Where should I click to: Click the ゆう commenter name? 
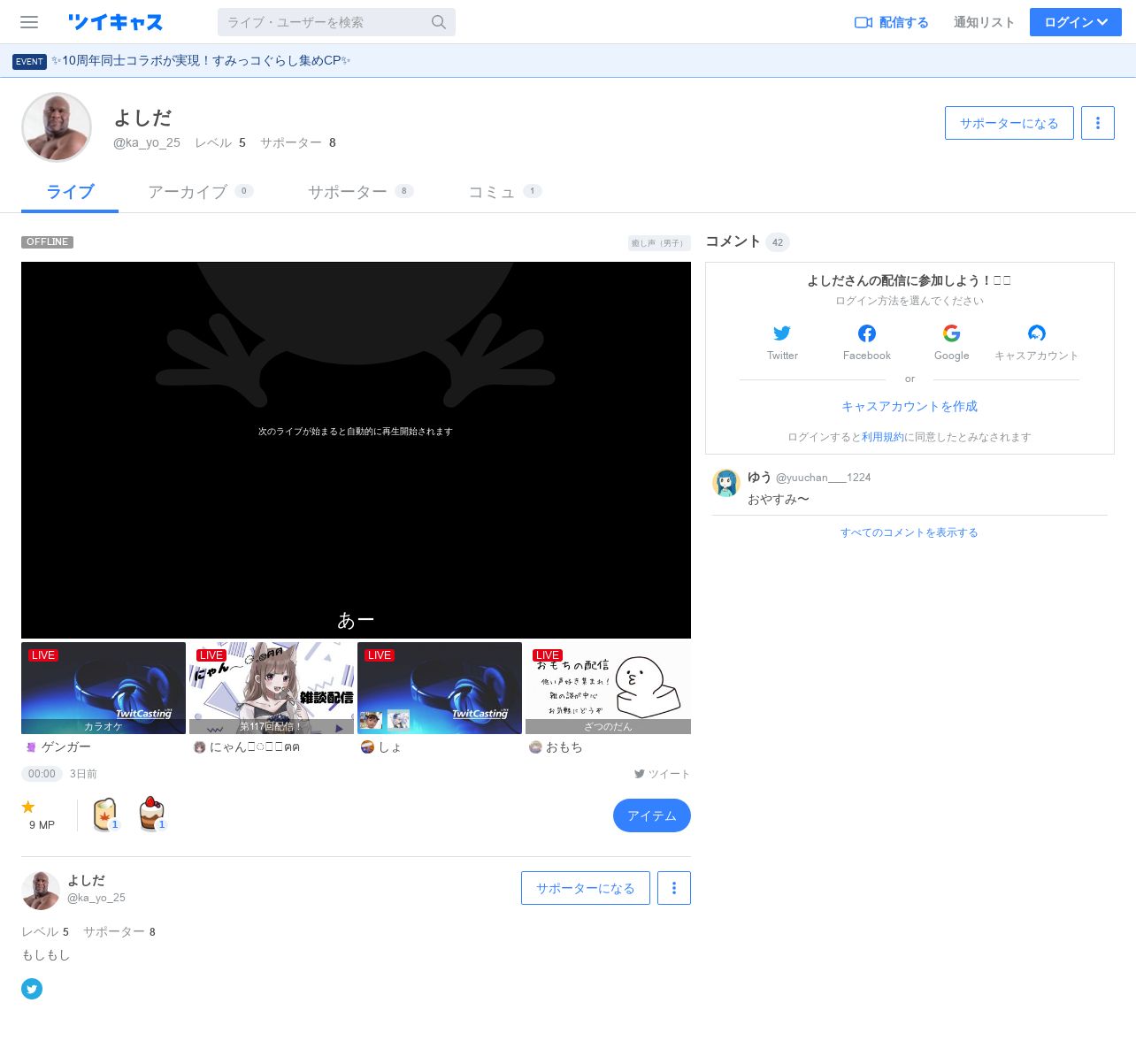coord(759,477)
